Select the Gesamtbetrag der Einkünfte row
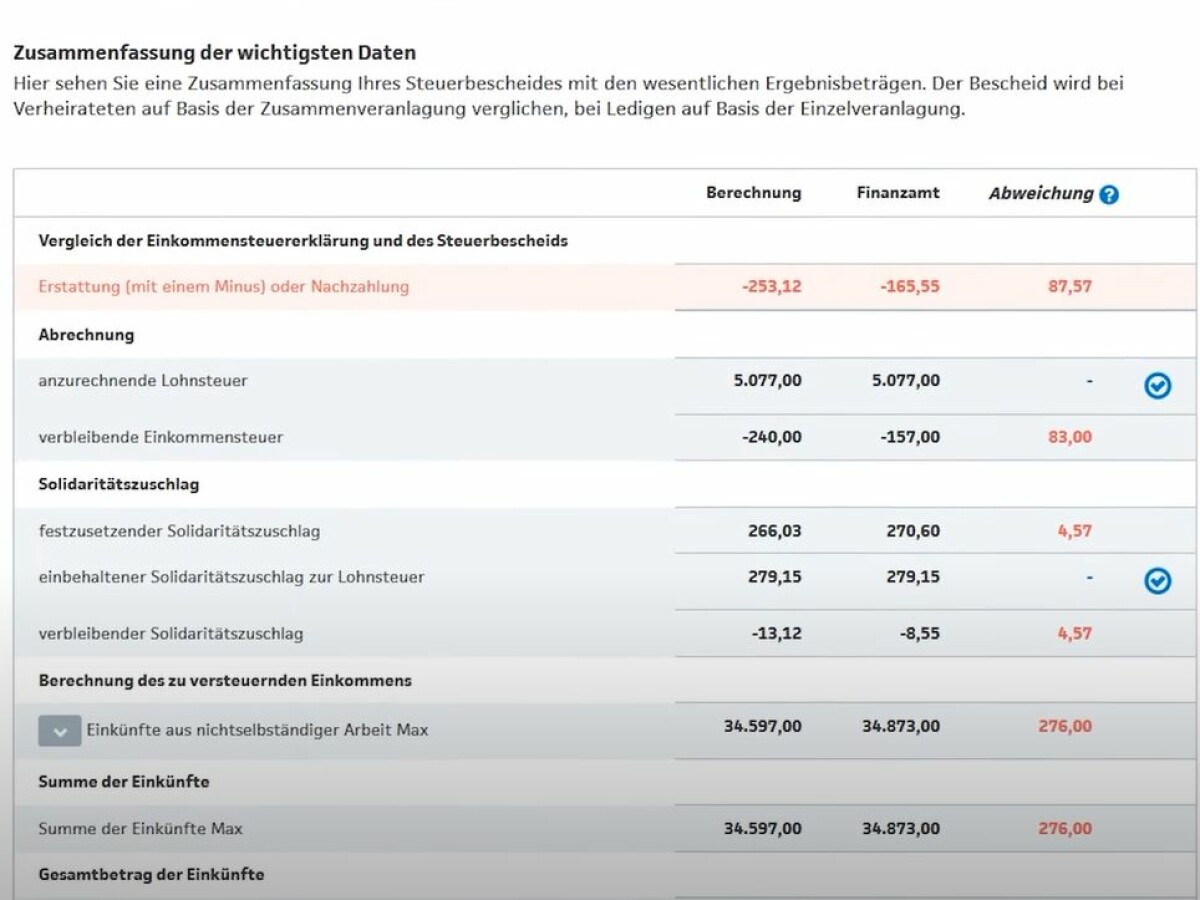Image resolution: width=1200 pixels, height=900 pixels. [148, 874]
